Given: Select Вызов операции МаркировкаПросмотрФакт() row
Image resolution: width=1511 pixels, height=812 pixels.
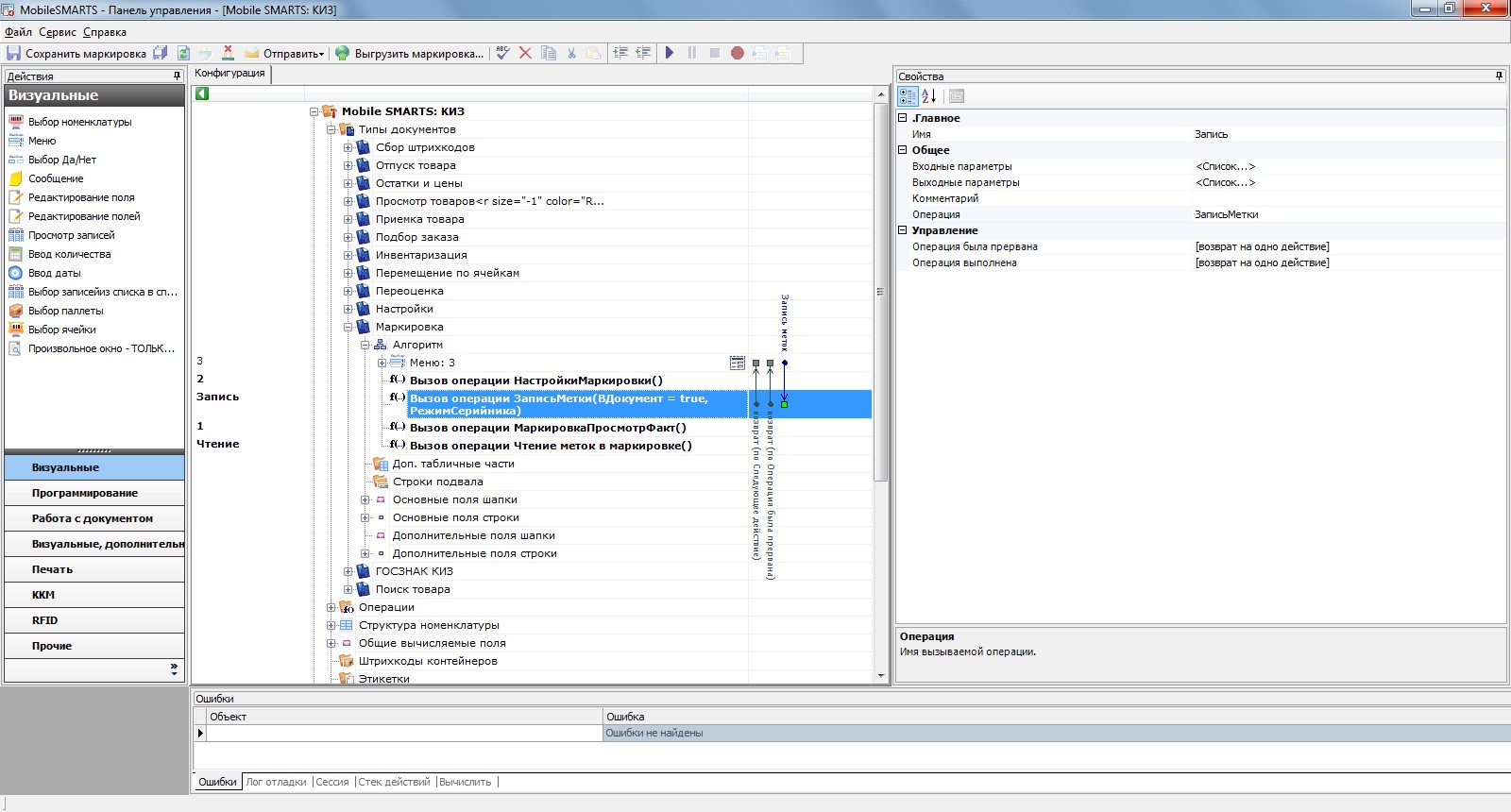Looking at the screenshot, I should click(x=547, y=428).
